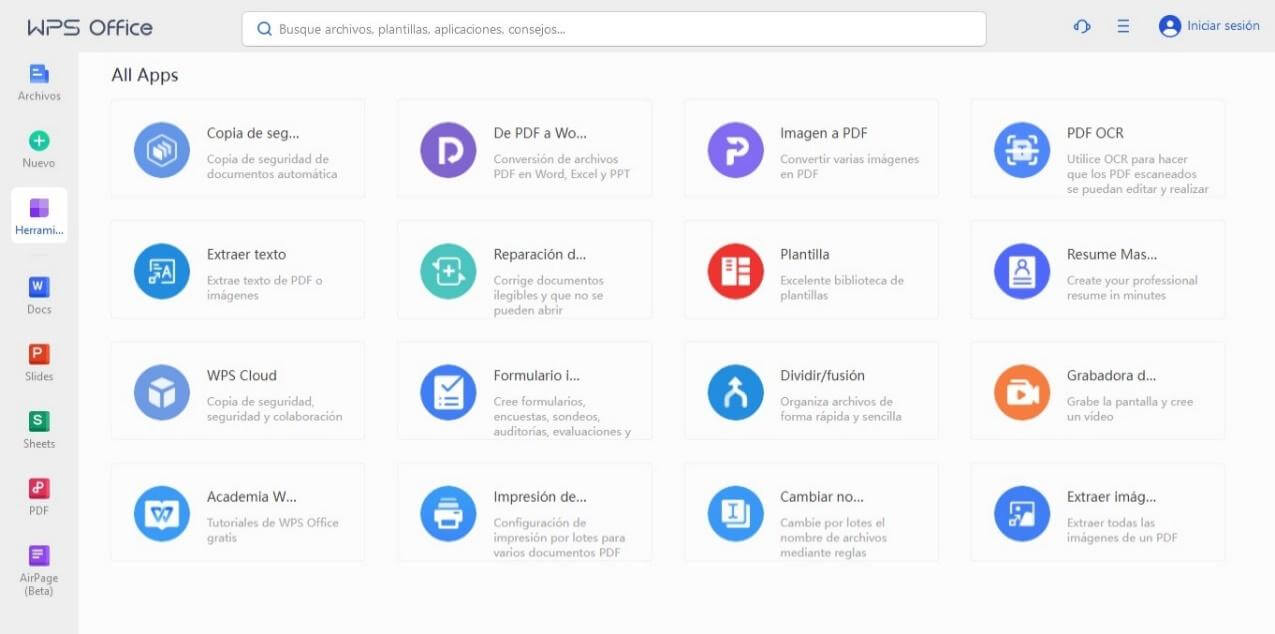Screen dimensions: 1275x634
Task: Open the Imagen a PDF icon
Action: [735, 150]
